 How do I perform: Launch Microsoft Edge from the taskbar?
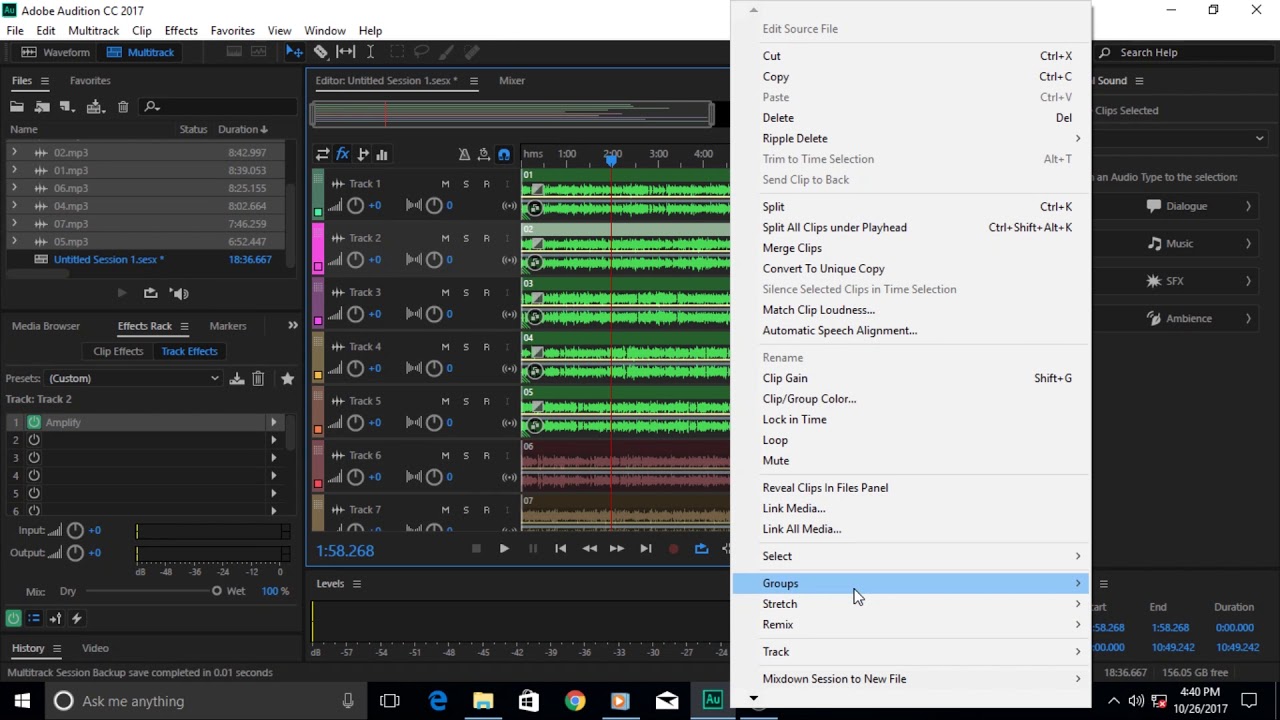[x=438, y=701]
